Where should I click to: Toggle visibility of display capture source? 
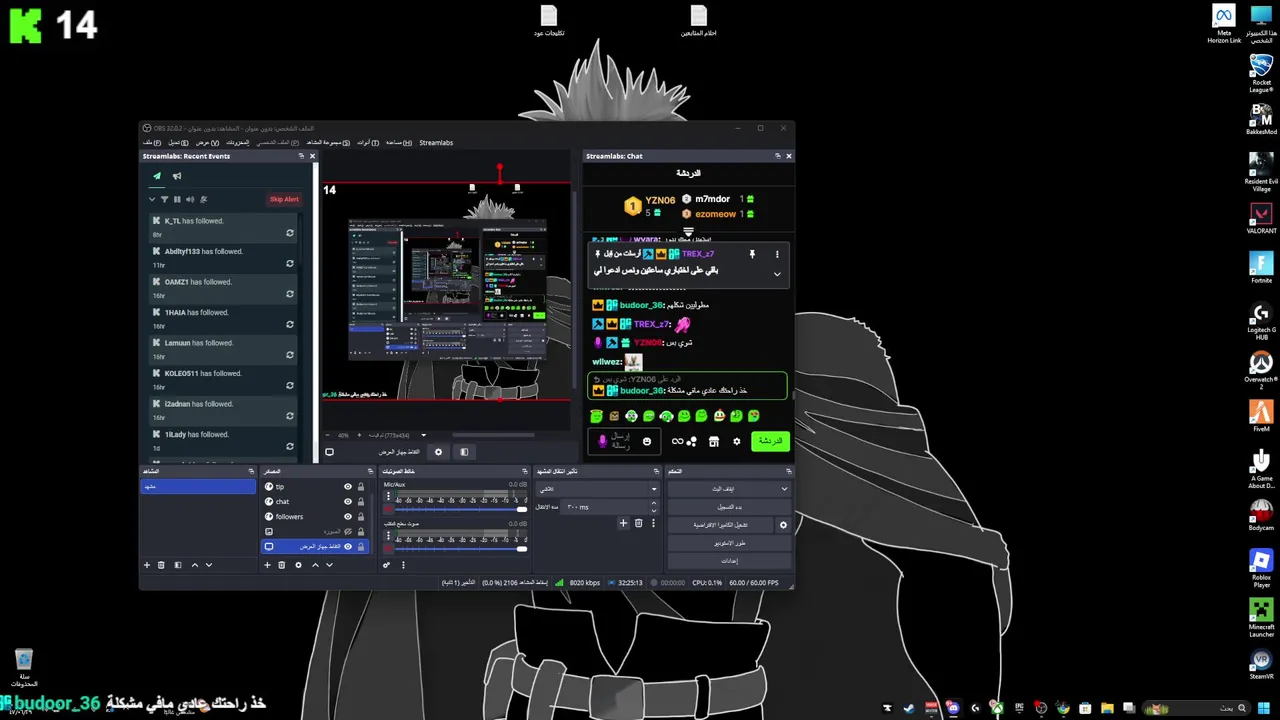pos(348,547)
